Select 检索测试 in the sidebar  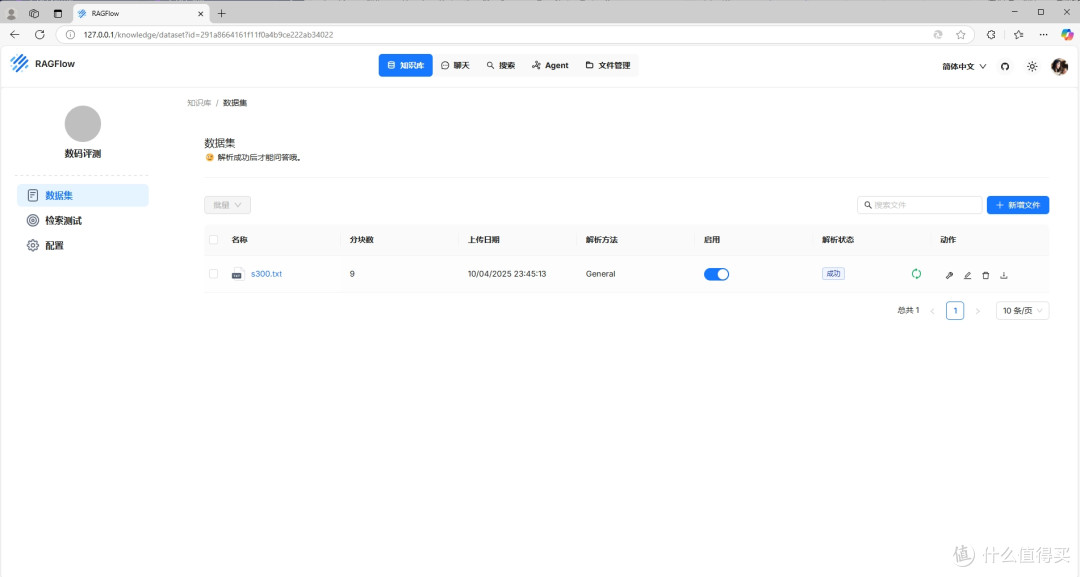83,220
